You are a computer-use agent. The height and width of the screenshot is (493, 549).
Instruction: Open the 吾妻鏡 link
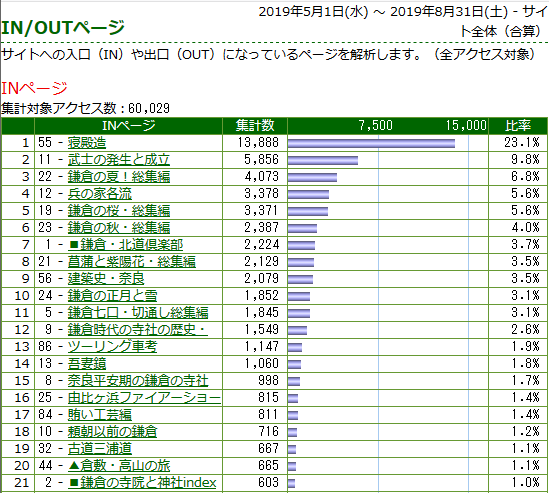tap(87, 364)
